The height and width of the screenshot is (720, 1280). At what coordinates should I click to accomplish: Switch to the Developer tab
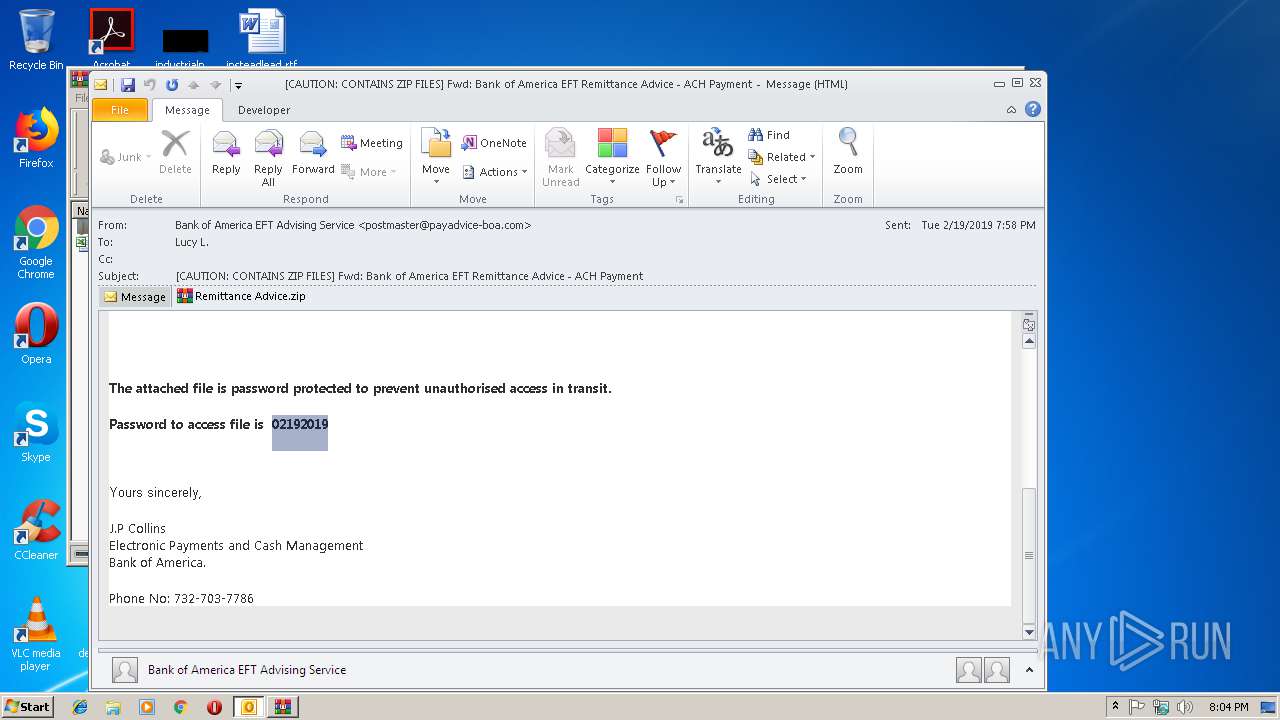[264, 110]
